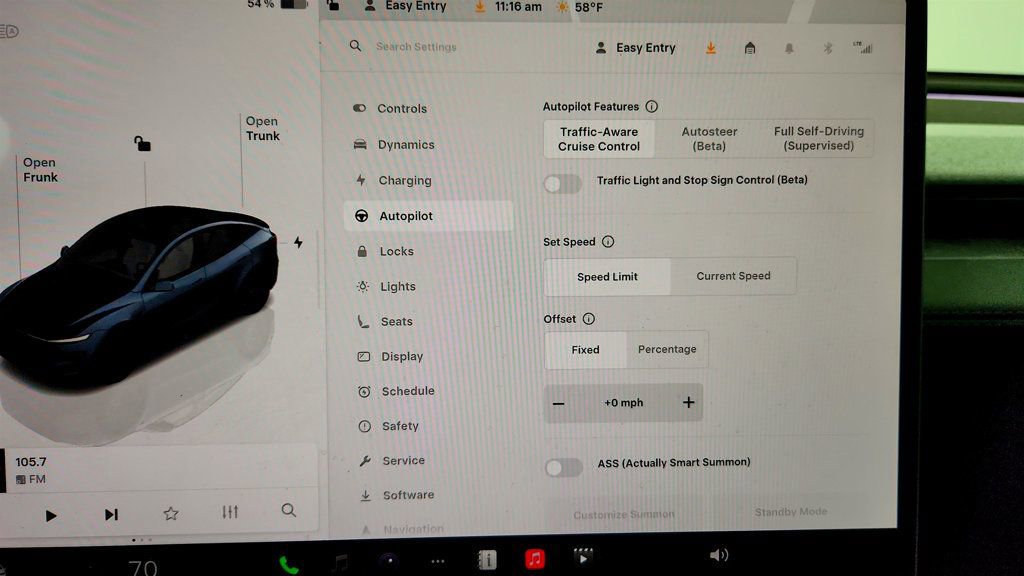
Task: Open Phone app in bottom dock
Action: tap(289, 564)
